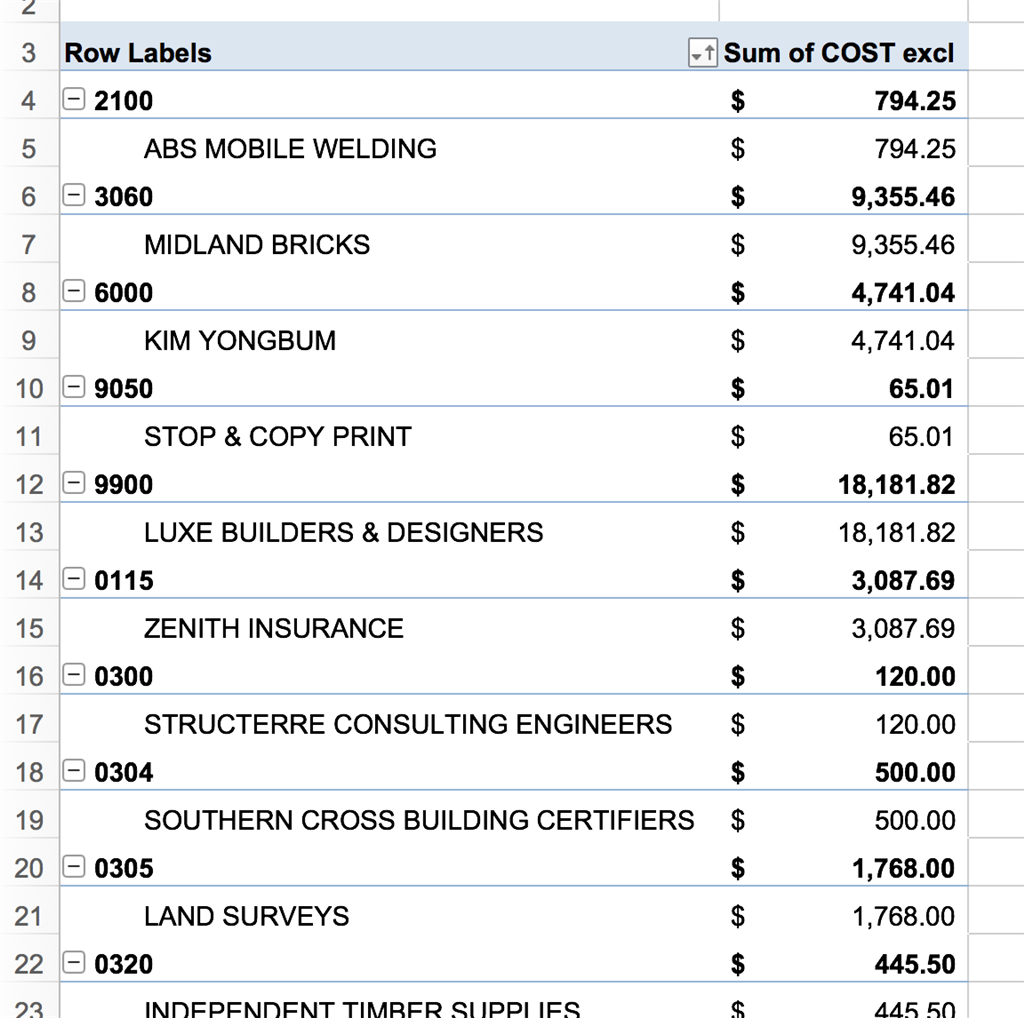Select the 6000 group label
1024x1018 pixels.
123,293
